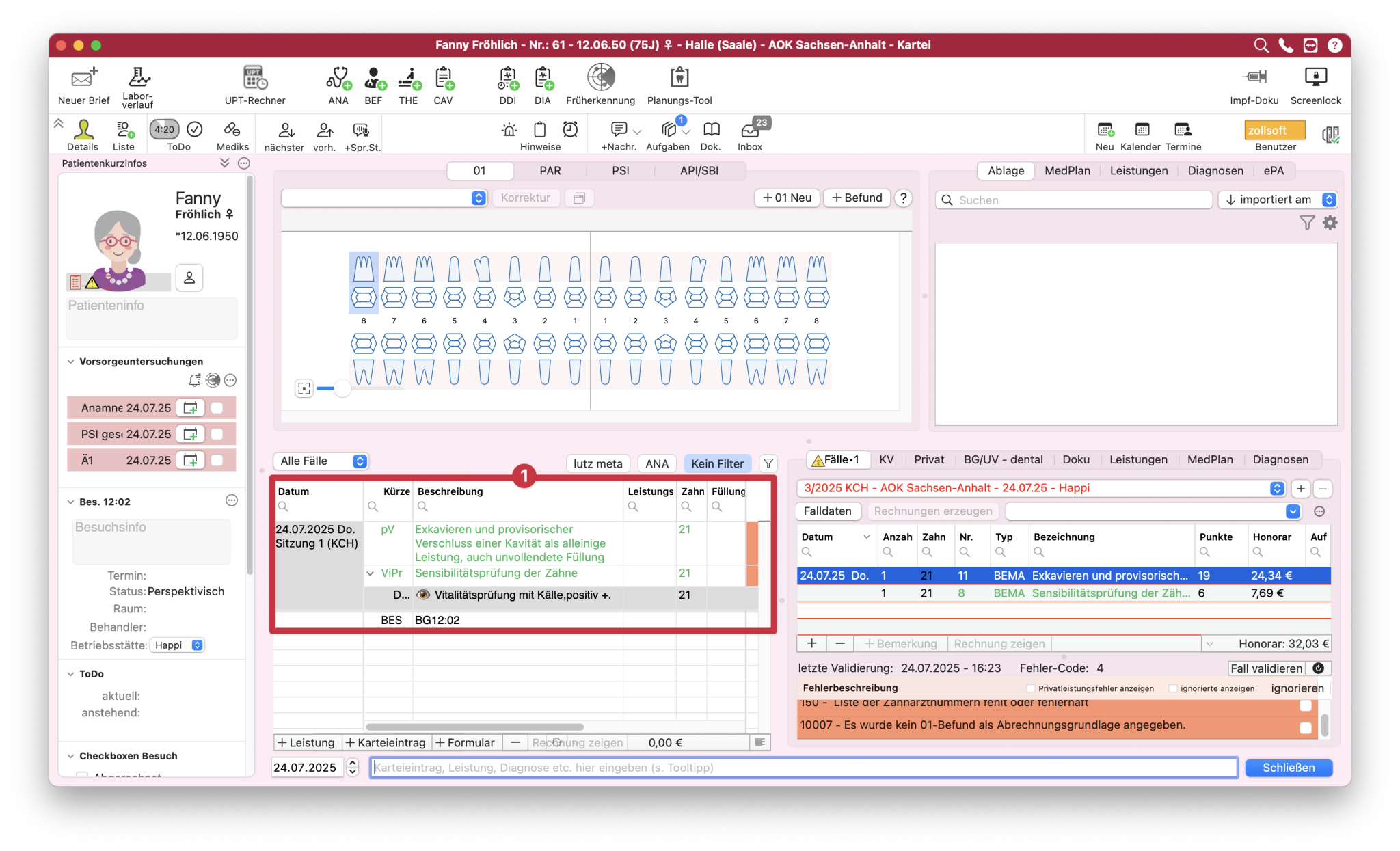1400x851 pixels.
Task: Open findings selector dropdown above tooth chart
Action: pos(384,198)
